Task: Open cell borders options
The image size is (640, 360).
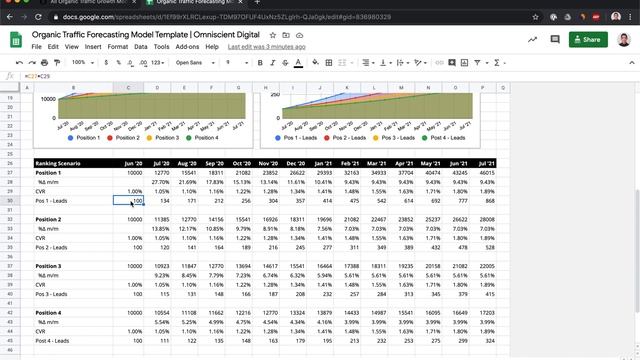Action: 329,62
